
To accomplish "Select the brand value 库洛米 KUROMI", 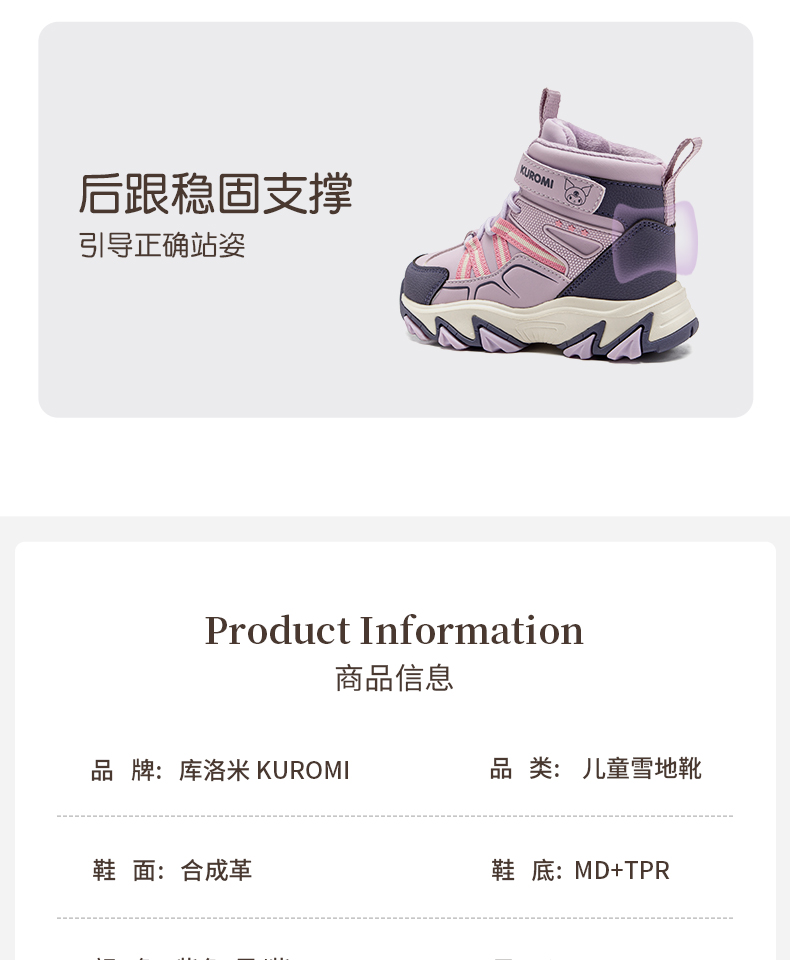I will tap(264, 770).
